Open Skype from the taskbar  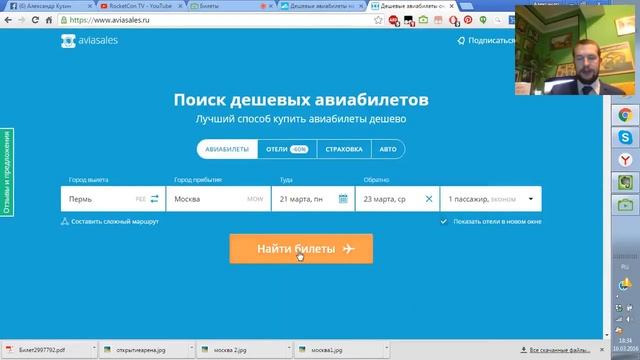point(625,138)
